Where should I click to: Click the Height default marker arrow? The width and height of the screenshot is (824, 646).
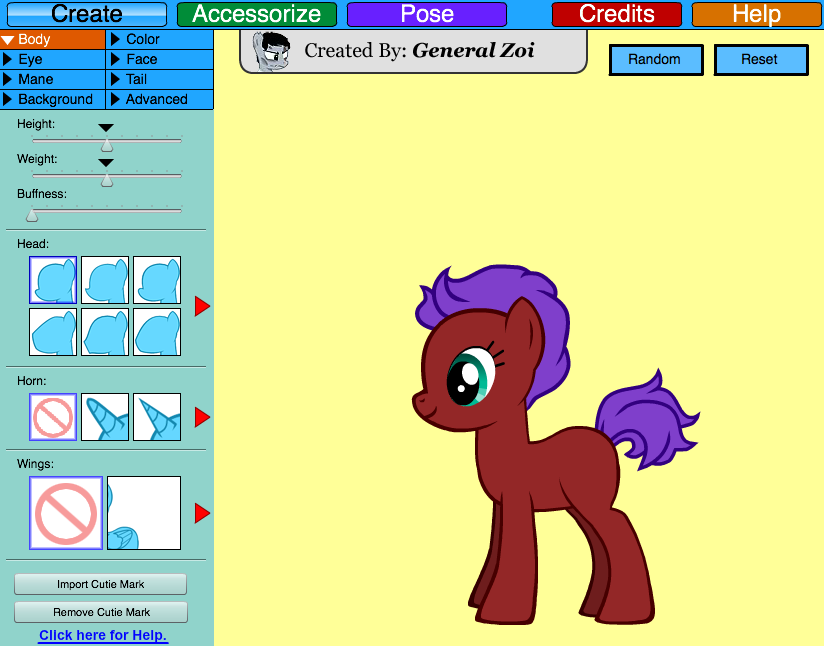106,128
